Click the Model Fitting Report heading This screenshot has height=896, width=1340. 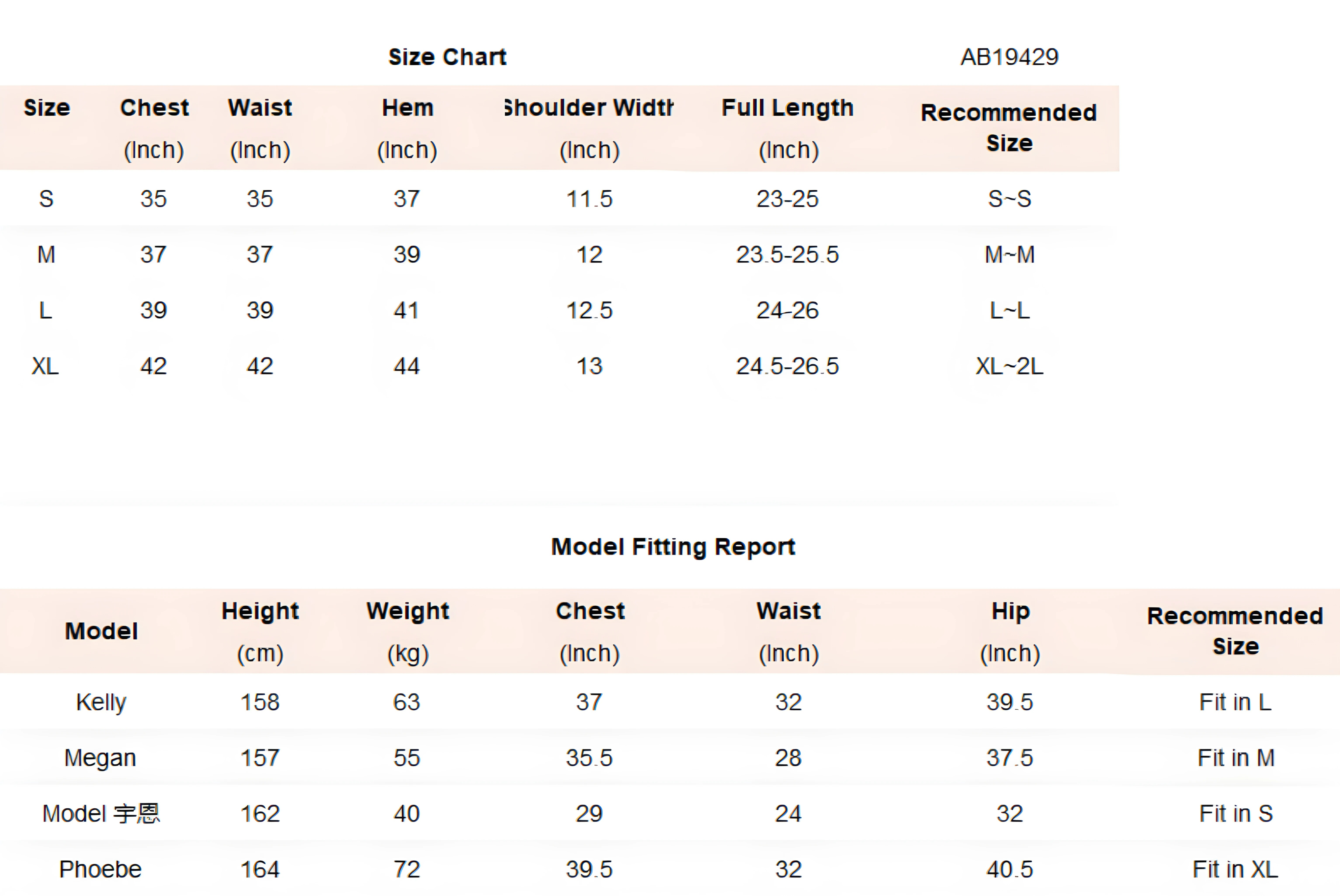pyautogui.click(x=673, y=547)
